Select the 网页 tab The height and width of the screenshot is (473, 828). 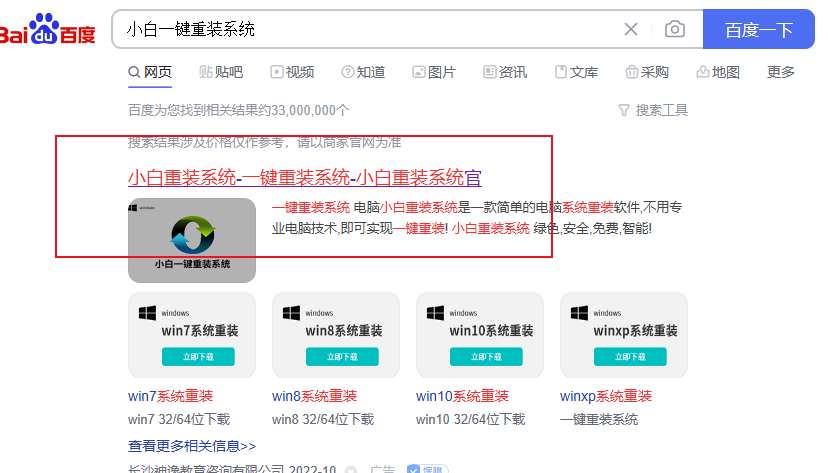point(150,72)
